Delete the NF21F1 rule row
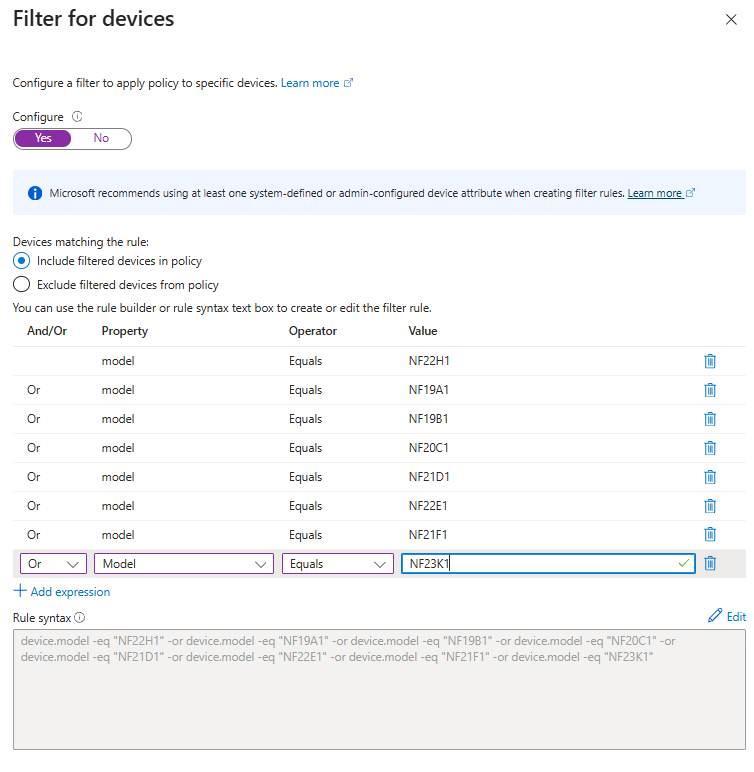Viewport: 754px width, 772px height. click(710, 535)
